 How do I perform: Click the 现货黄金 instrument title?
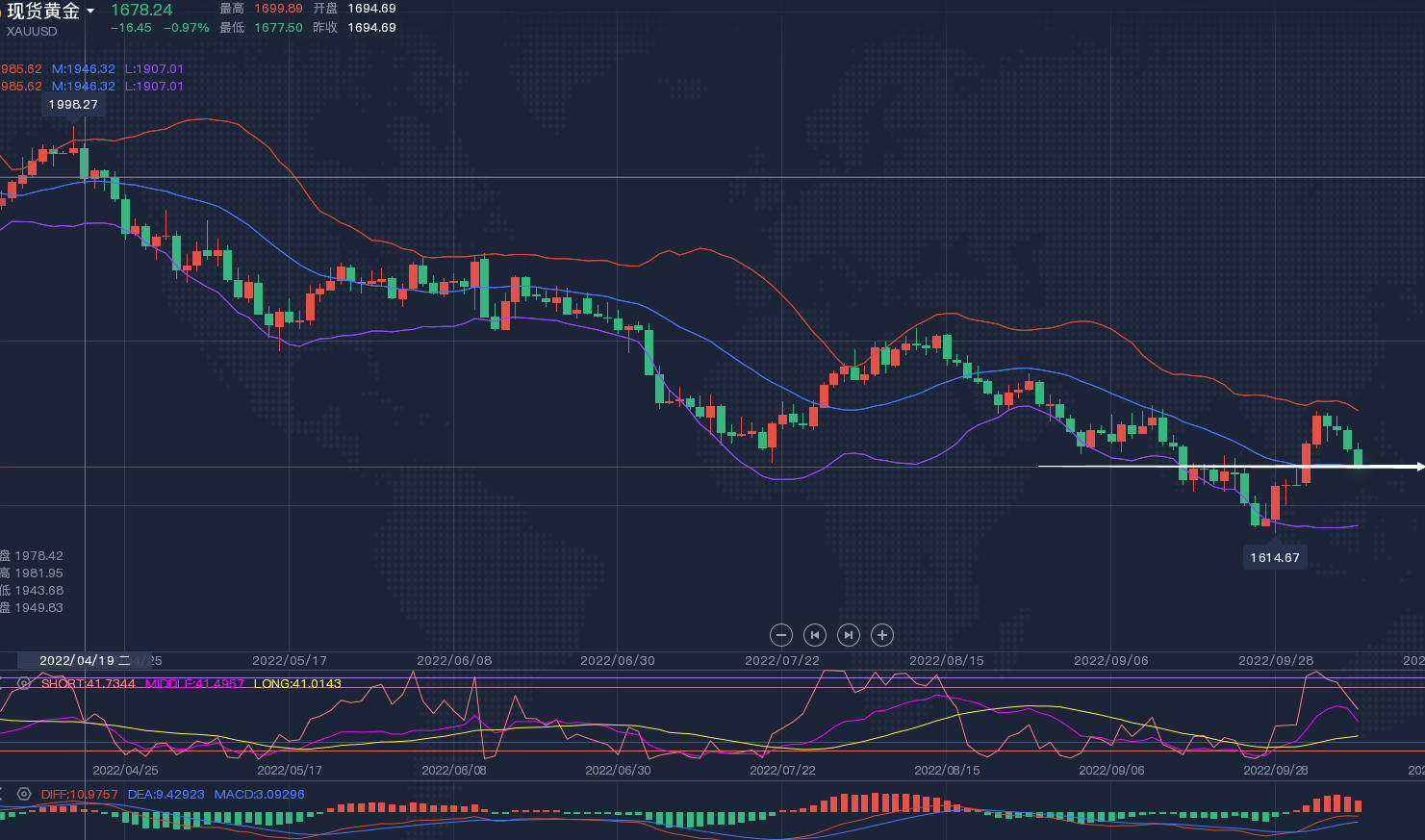(x=43, y=12)
